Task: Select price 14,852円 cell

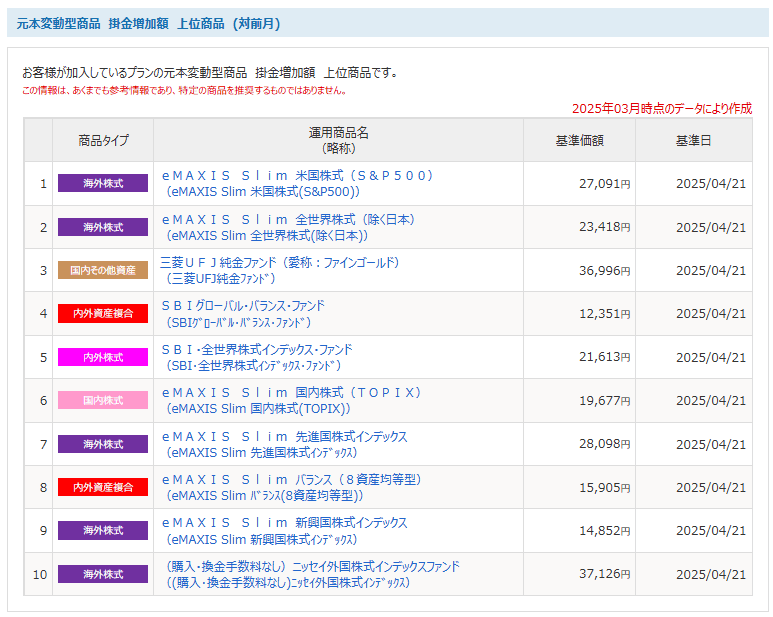Action: click(579, 530)
